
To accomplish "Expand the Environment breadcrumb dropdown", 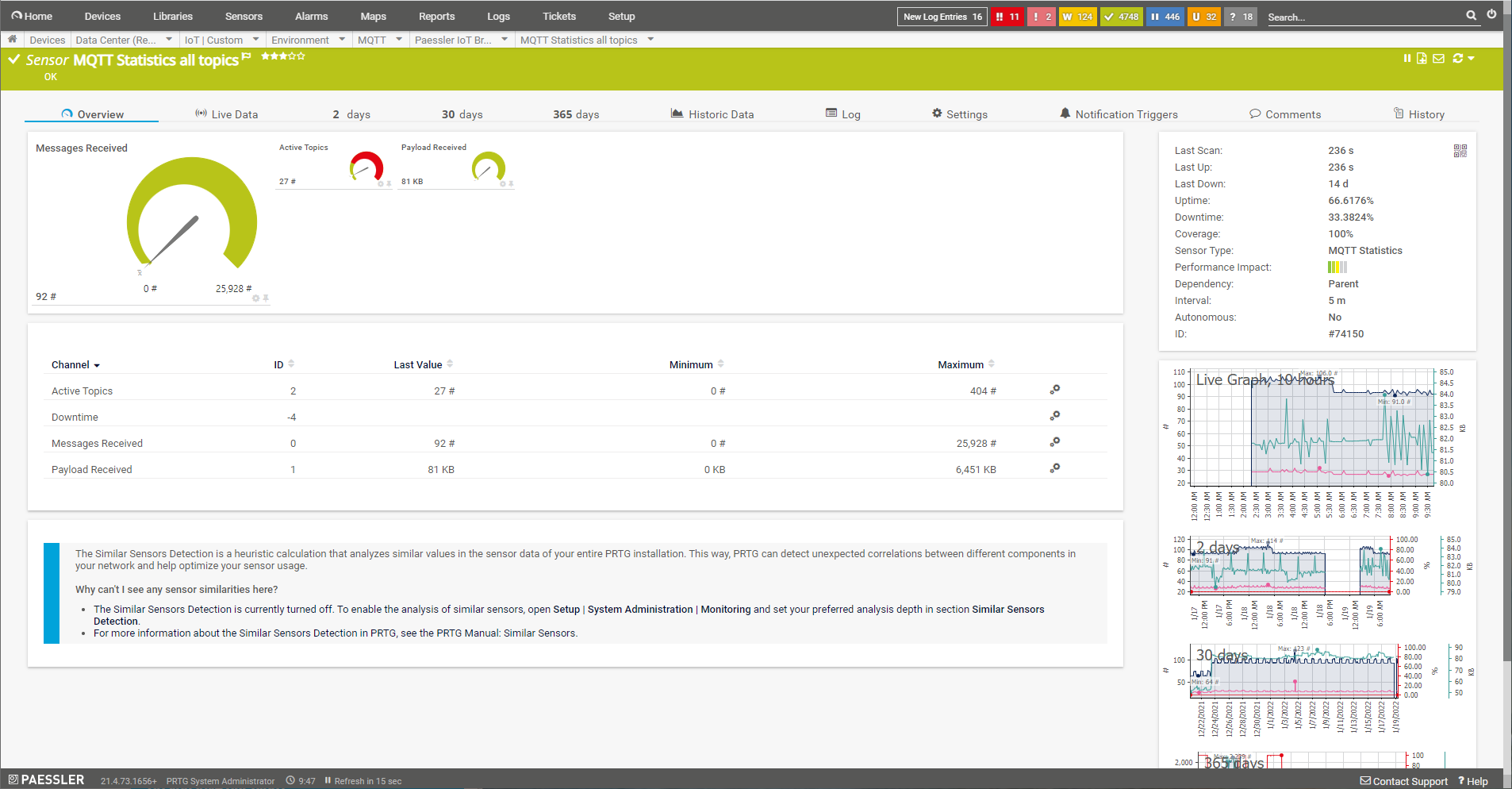I will (x=342, y=39).
